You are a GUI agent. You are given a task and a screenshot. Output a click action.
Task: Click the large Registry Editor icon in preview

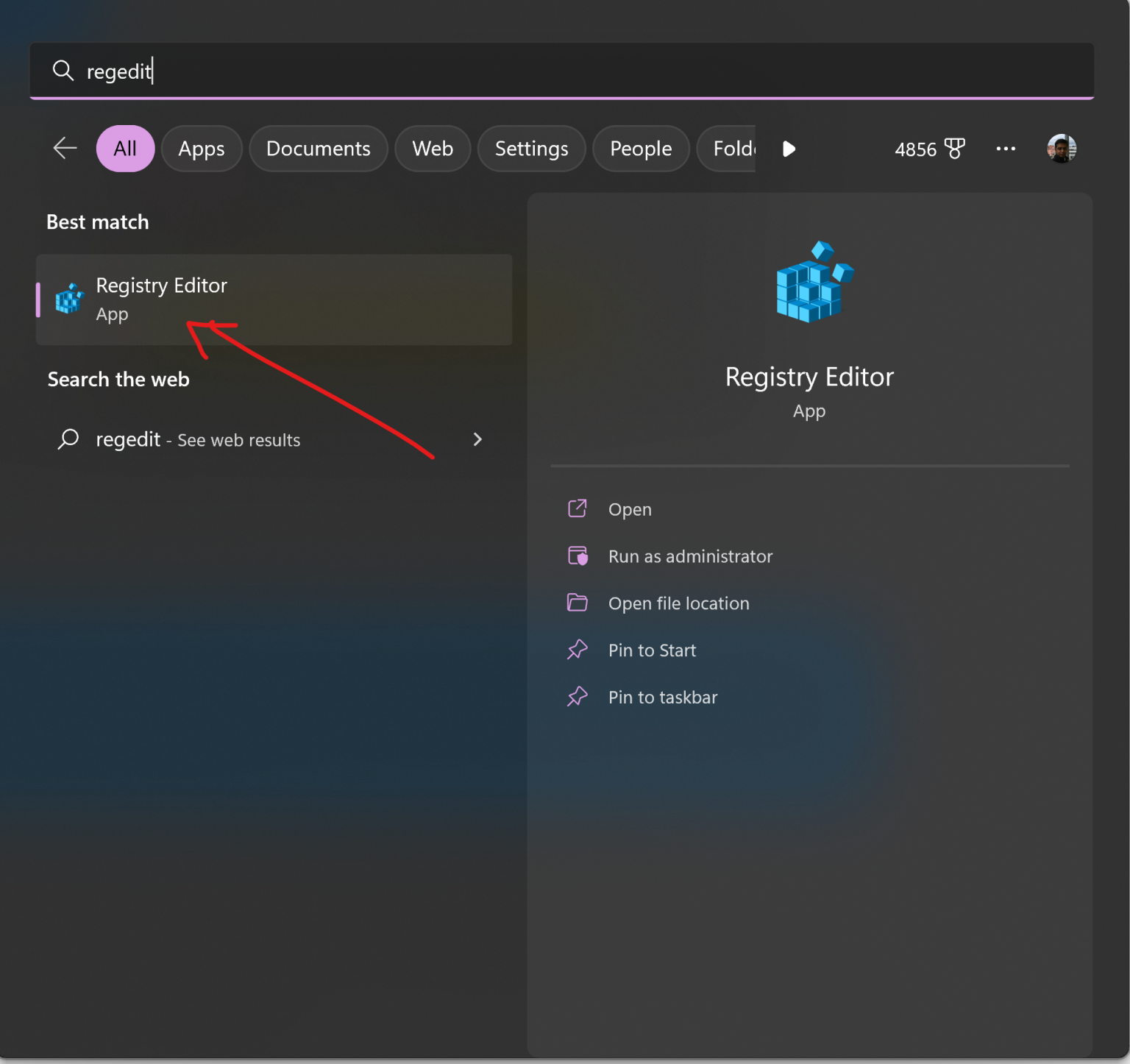click(x=814, y=282)
